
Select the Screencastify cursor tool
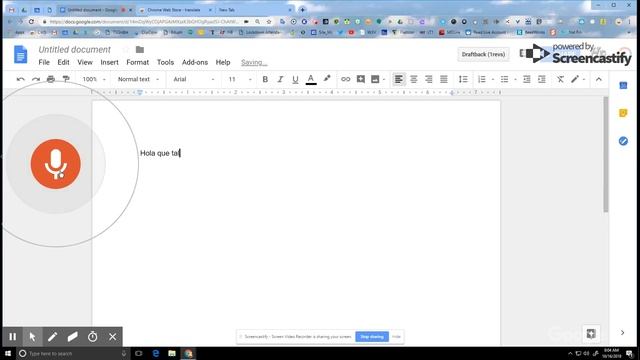click(x=33, y=337)
